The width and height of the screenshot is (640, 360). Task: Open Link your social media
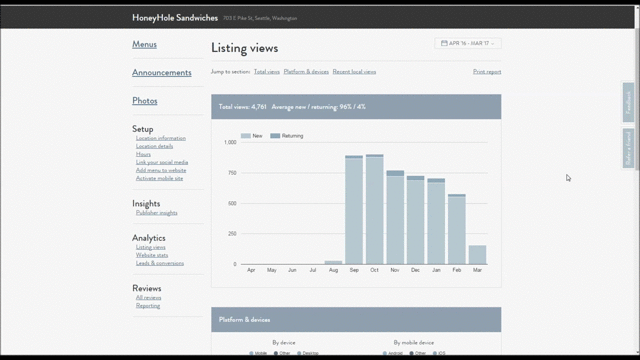162,162
